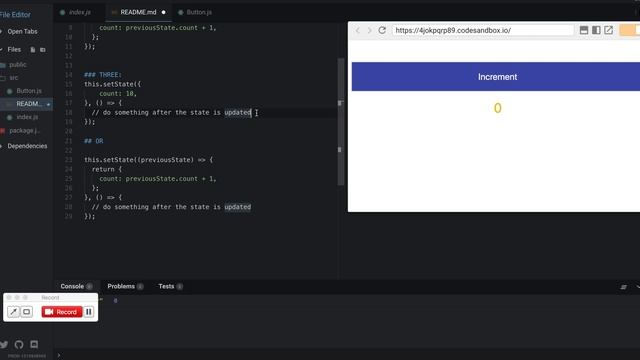Open the GitHub link icon
Screen dimensions: 640x360
pos(19,344)
